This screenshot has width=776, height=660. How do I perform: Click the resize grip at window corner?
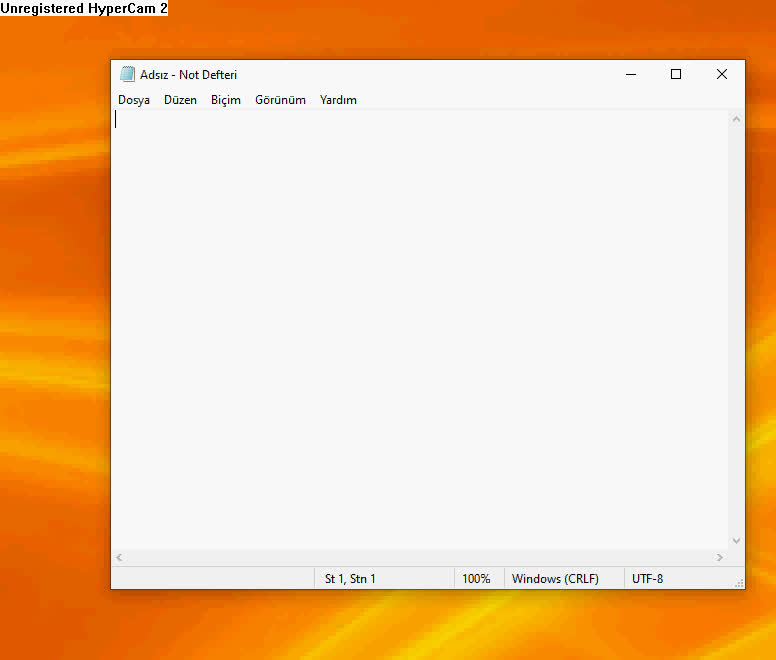coord(739,583)
